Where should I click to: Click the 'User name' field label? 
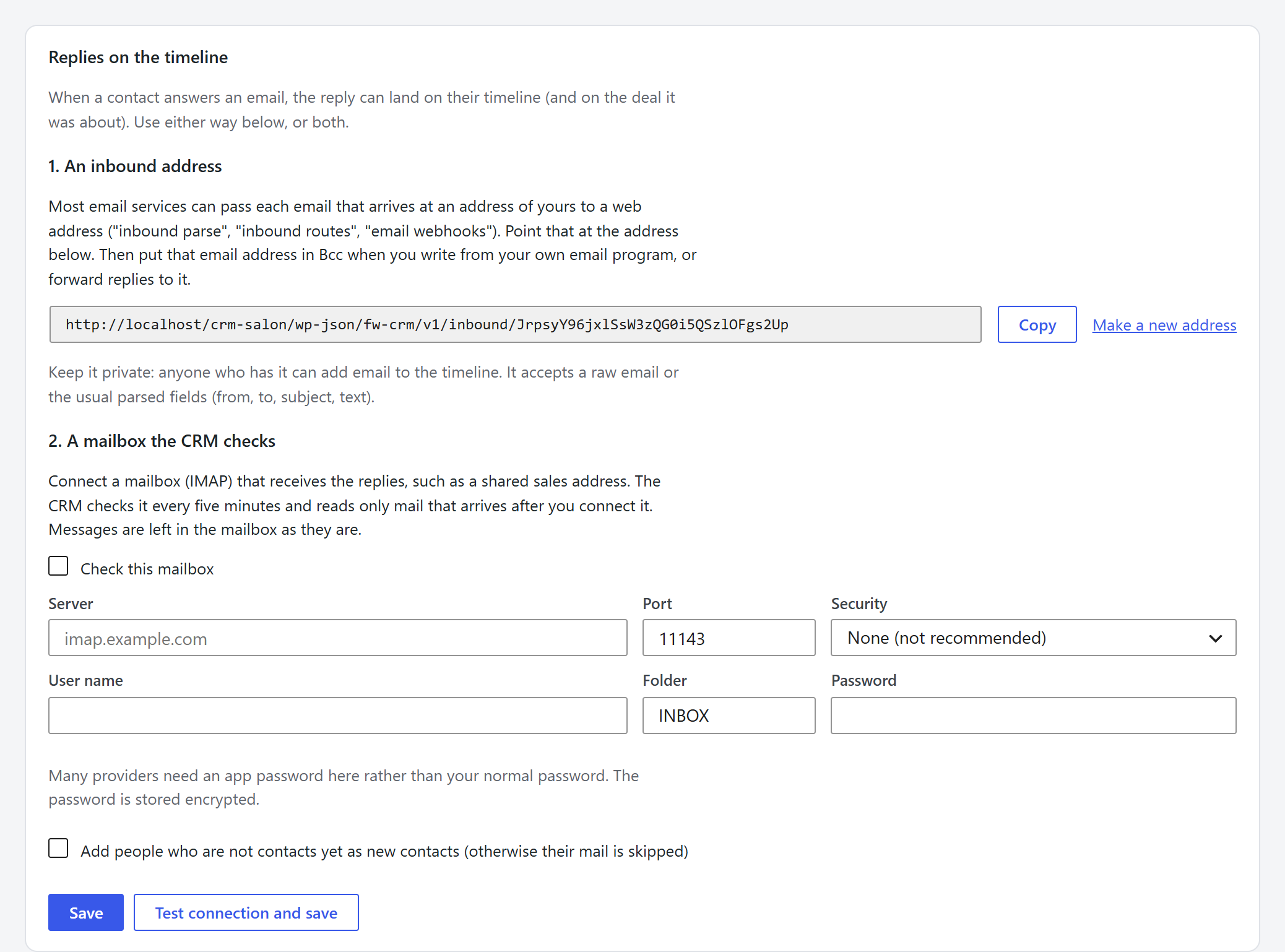85,681
